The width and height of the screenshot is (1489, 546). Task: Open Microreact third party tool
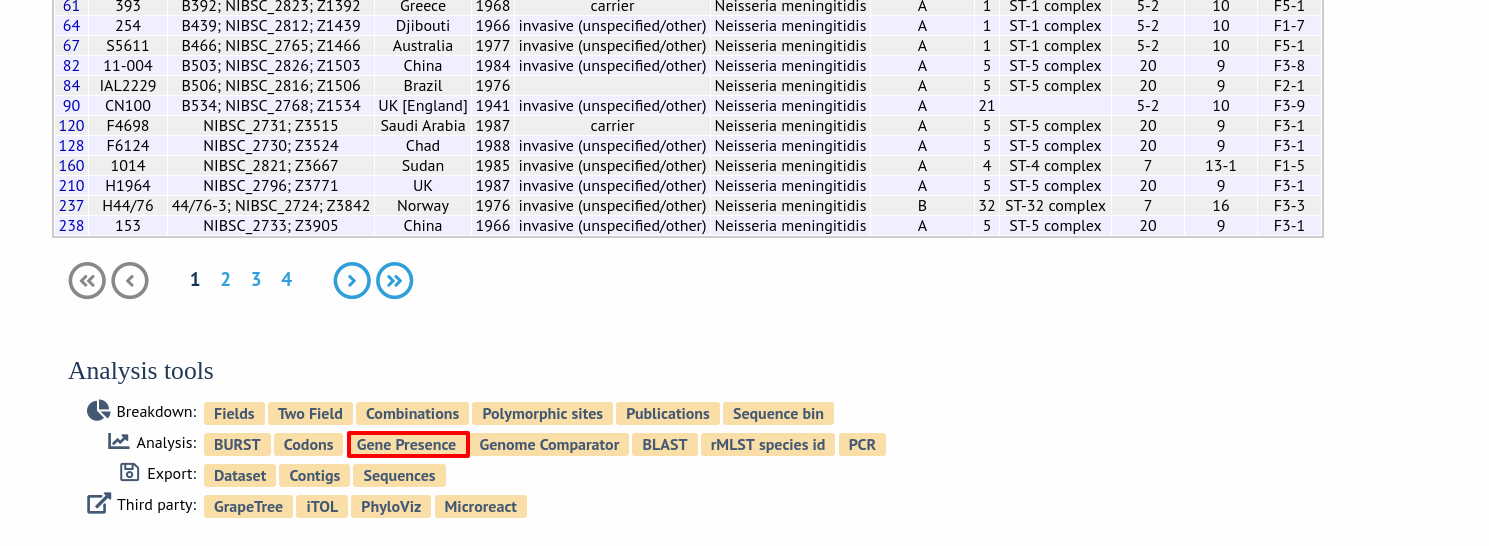[x=480, y=507]
